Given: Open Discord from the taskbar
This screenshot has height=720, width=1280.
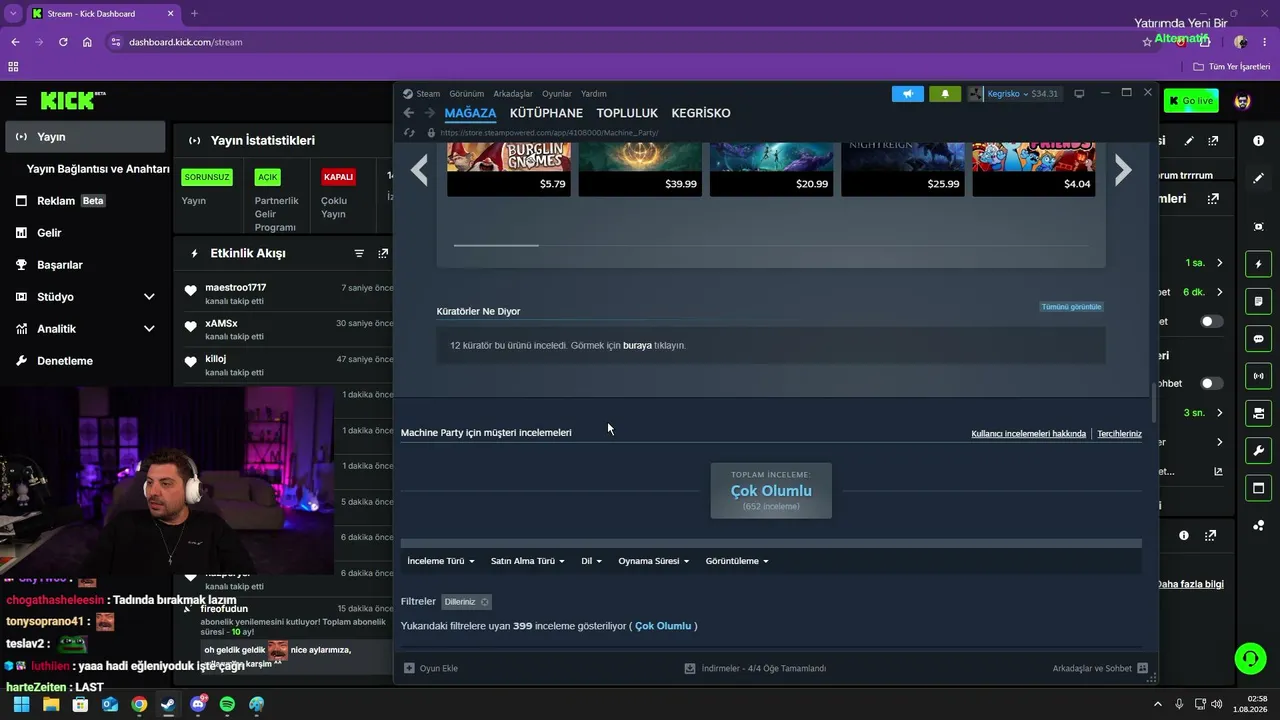Looking at the screenshot, I should click(x=198, y=704).
